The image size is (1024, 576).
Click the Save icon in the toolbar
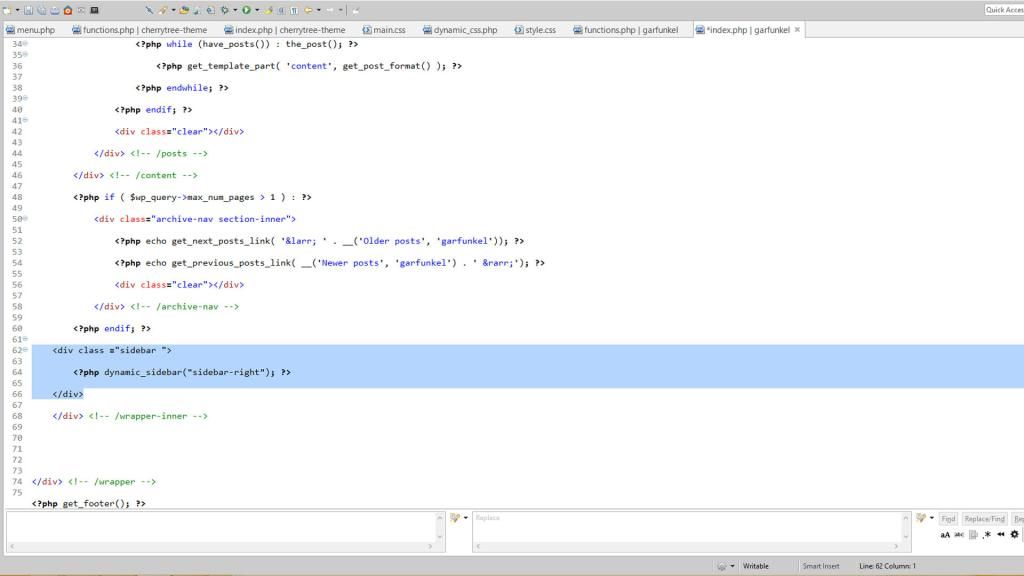(x=29, y=10)
